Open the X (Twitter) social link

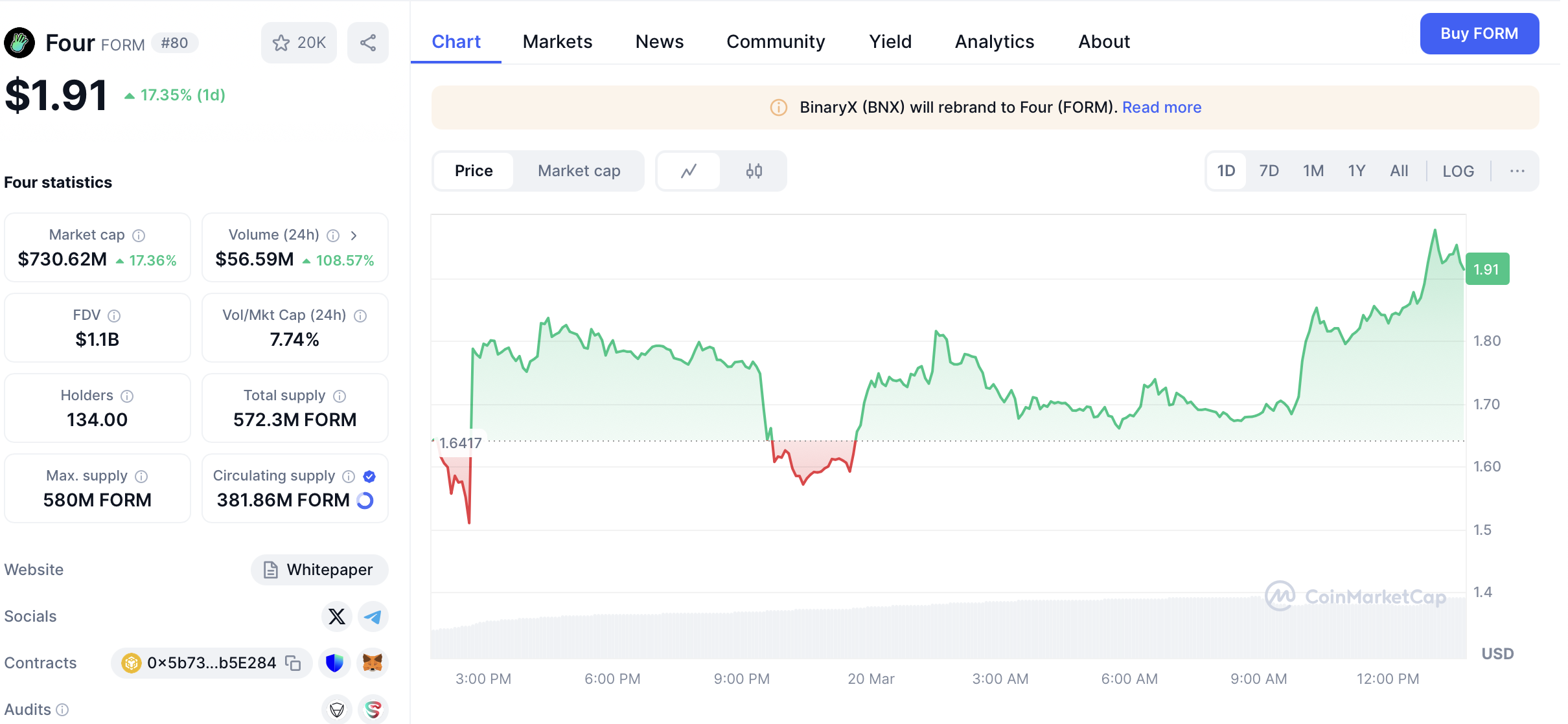336,616
